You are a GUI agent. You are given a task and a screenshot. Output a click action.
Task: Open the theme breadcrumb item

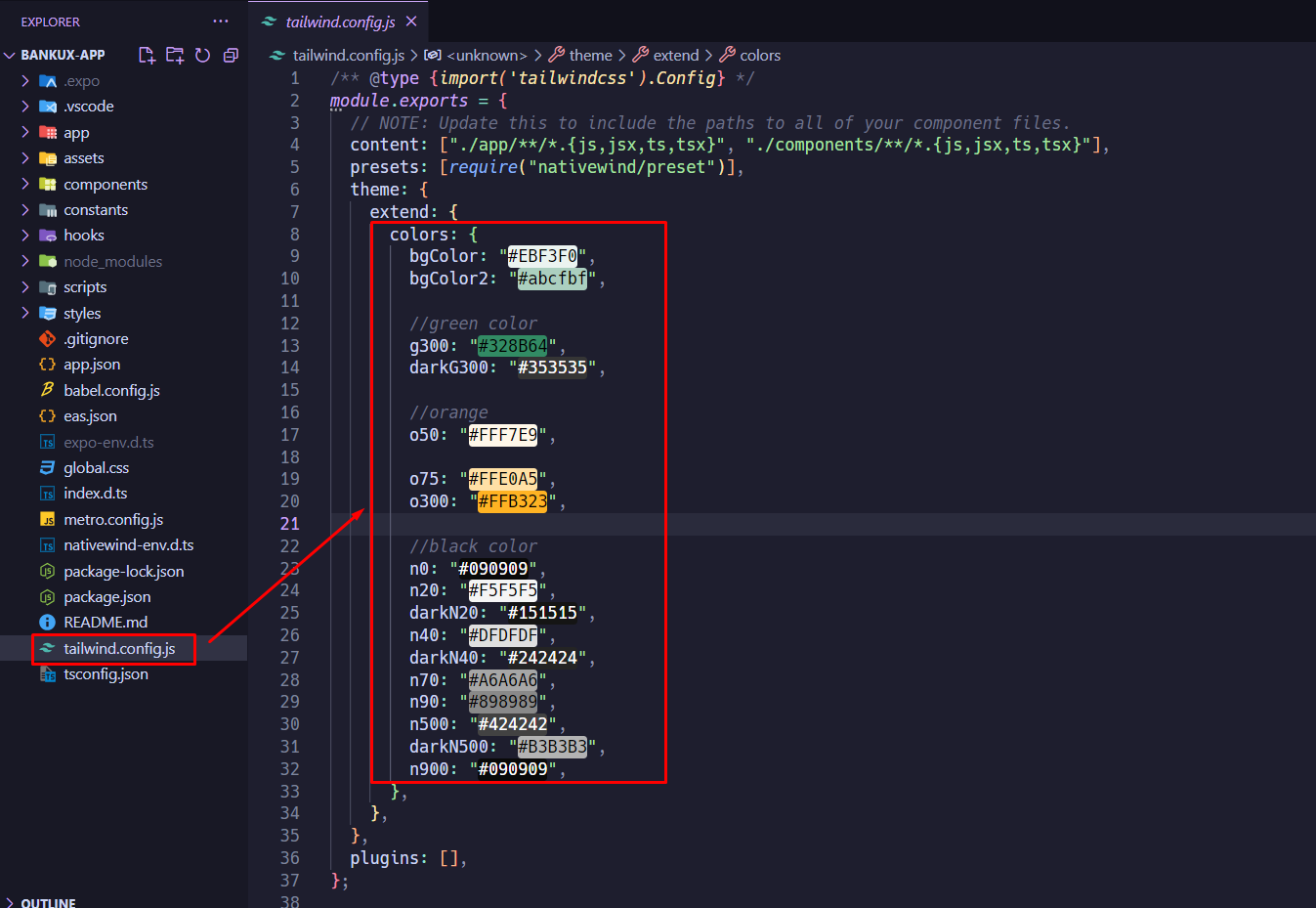point(593,55)
